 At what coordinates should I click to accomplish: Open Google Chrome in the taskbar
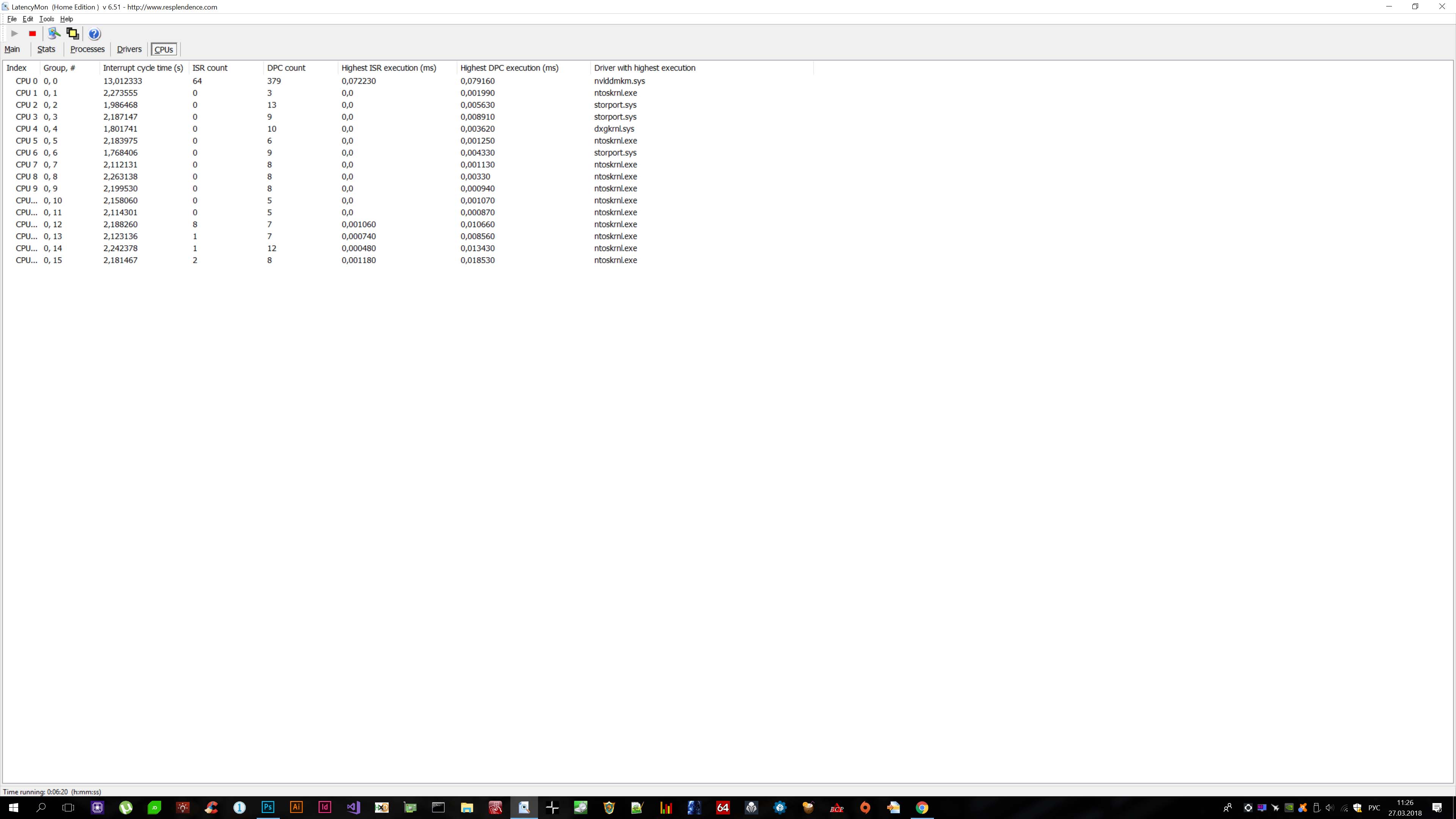pyautogui.click(x=922, y=807)
